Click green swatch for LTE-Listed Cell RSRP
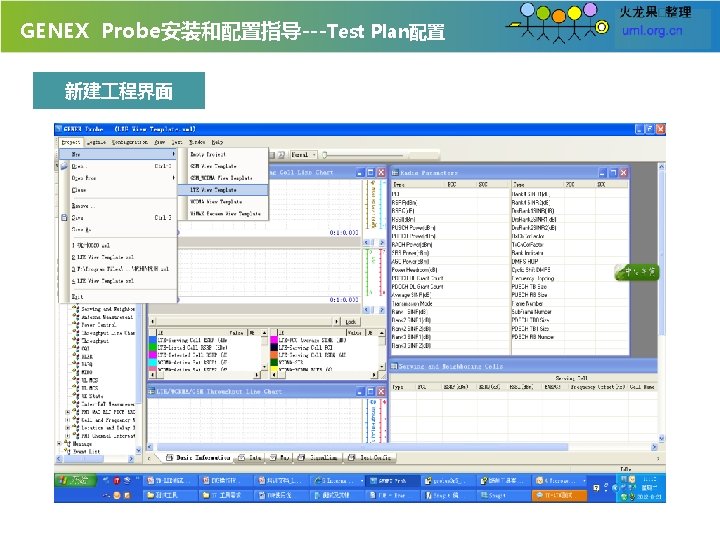Screen dimensions: 720x540 tap(152, 348)
